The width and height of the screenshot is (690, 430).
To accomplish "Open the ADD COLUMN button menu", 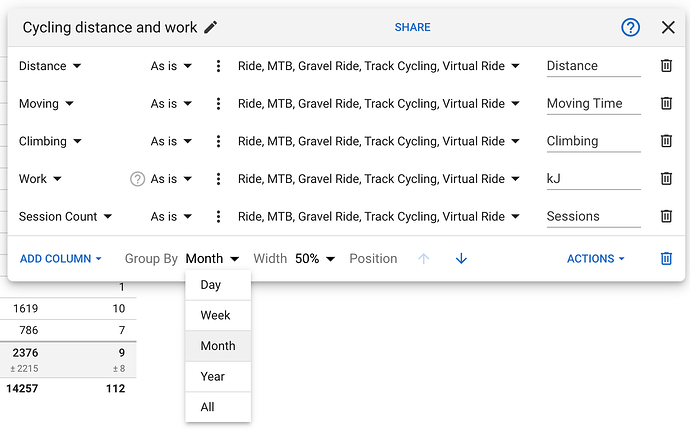I will pos(61,258).
